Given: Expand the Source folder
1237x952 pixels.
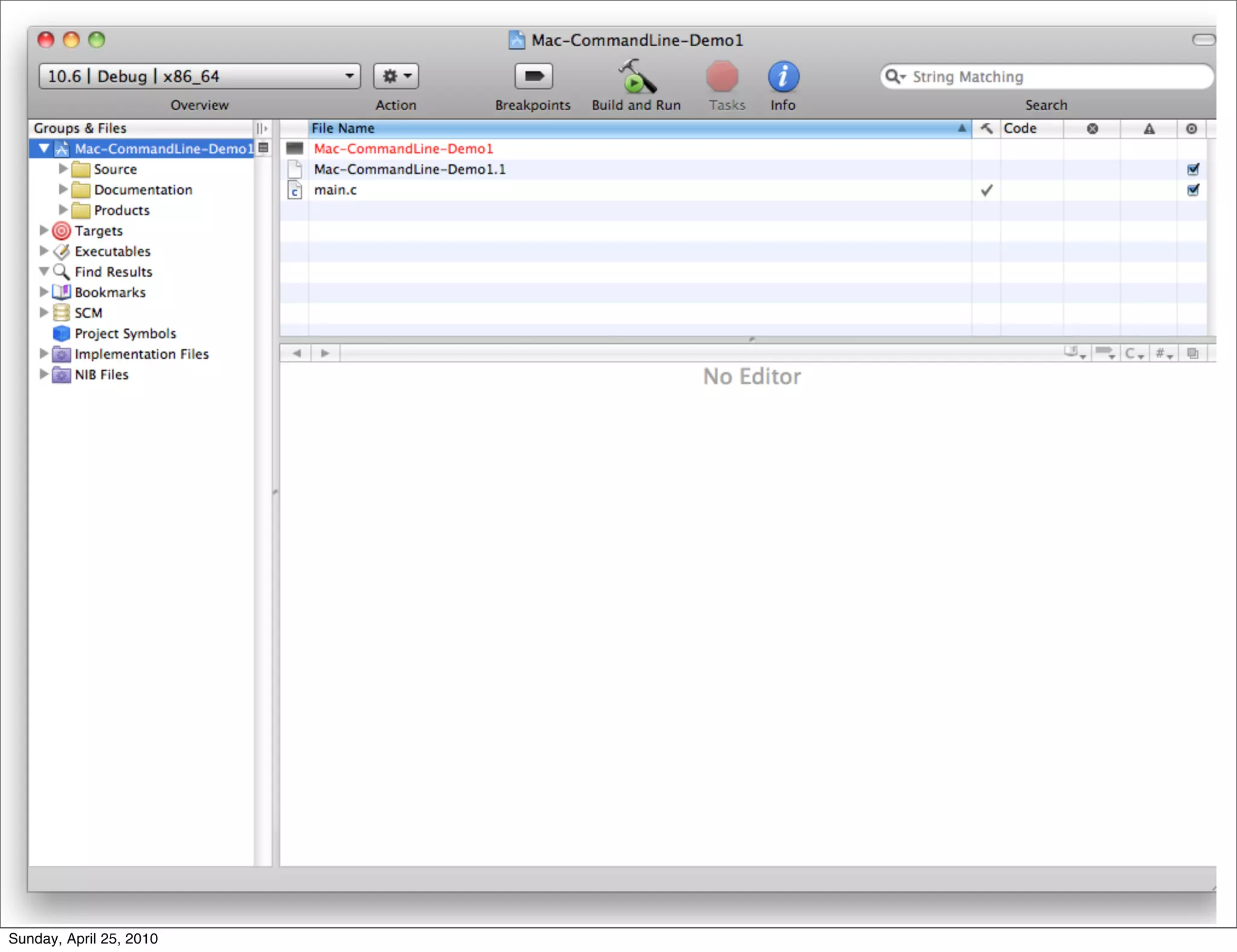Looking at the screenshot, I should pos(63,169).
